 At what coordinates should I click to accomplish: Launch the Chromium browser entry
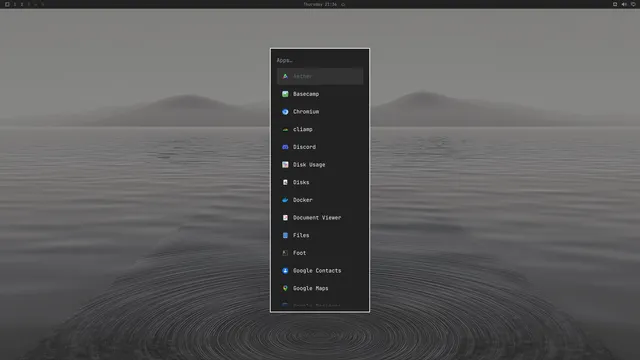[320, 111]
